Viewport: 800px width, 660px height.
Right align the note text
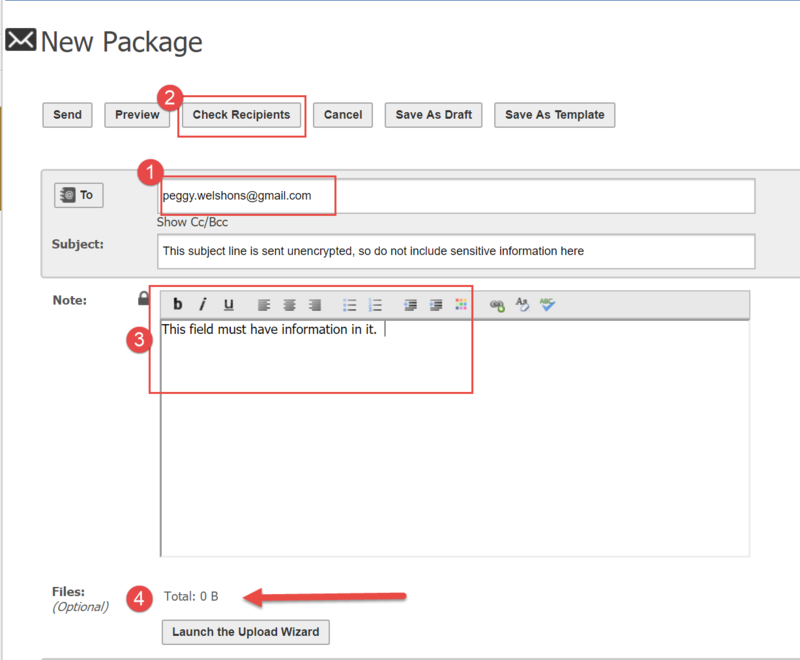[x=313, y=304]
